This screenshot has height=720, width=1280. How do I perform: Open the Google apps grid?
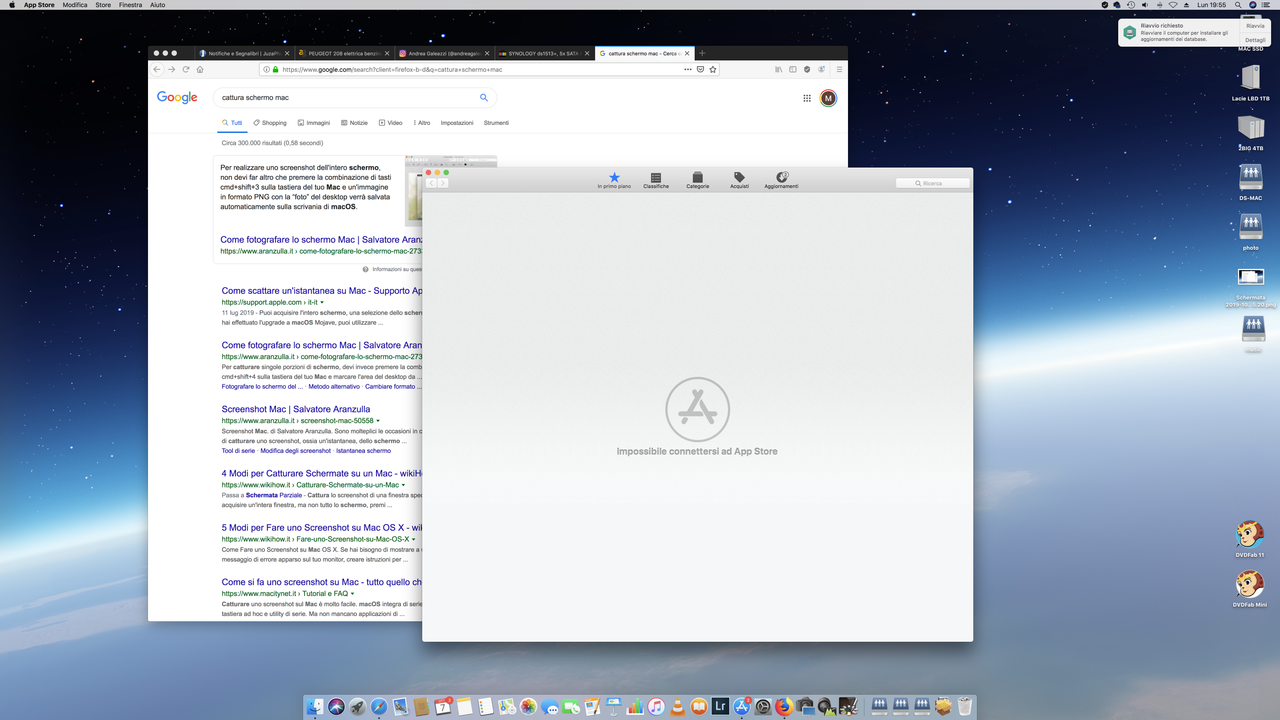(x=807, y=98)
